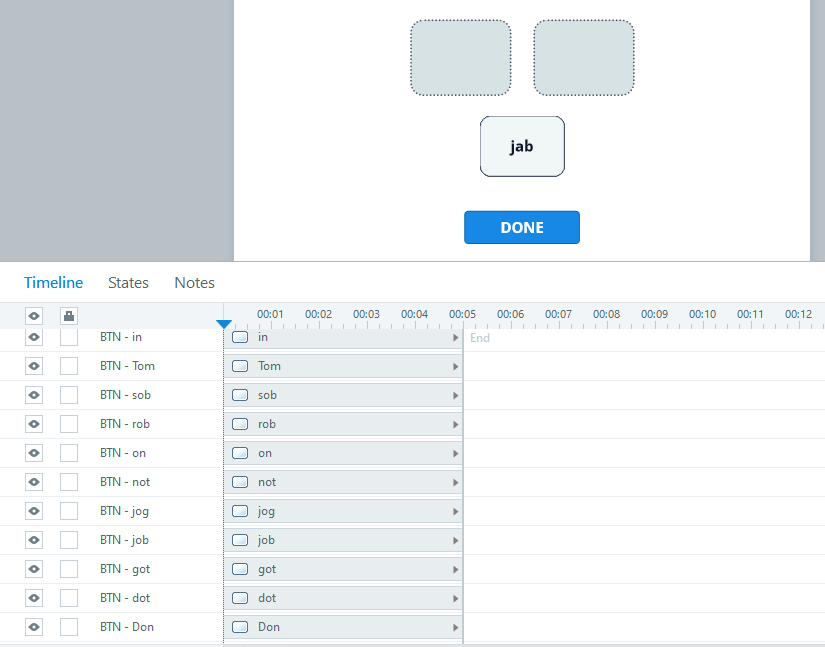Click the button widget icon on the "got" track
The height and width of the screenshot is (647, 825).
pyautogui.click(x=239, y=568)
